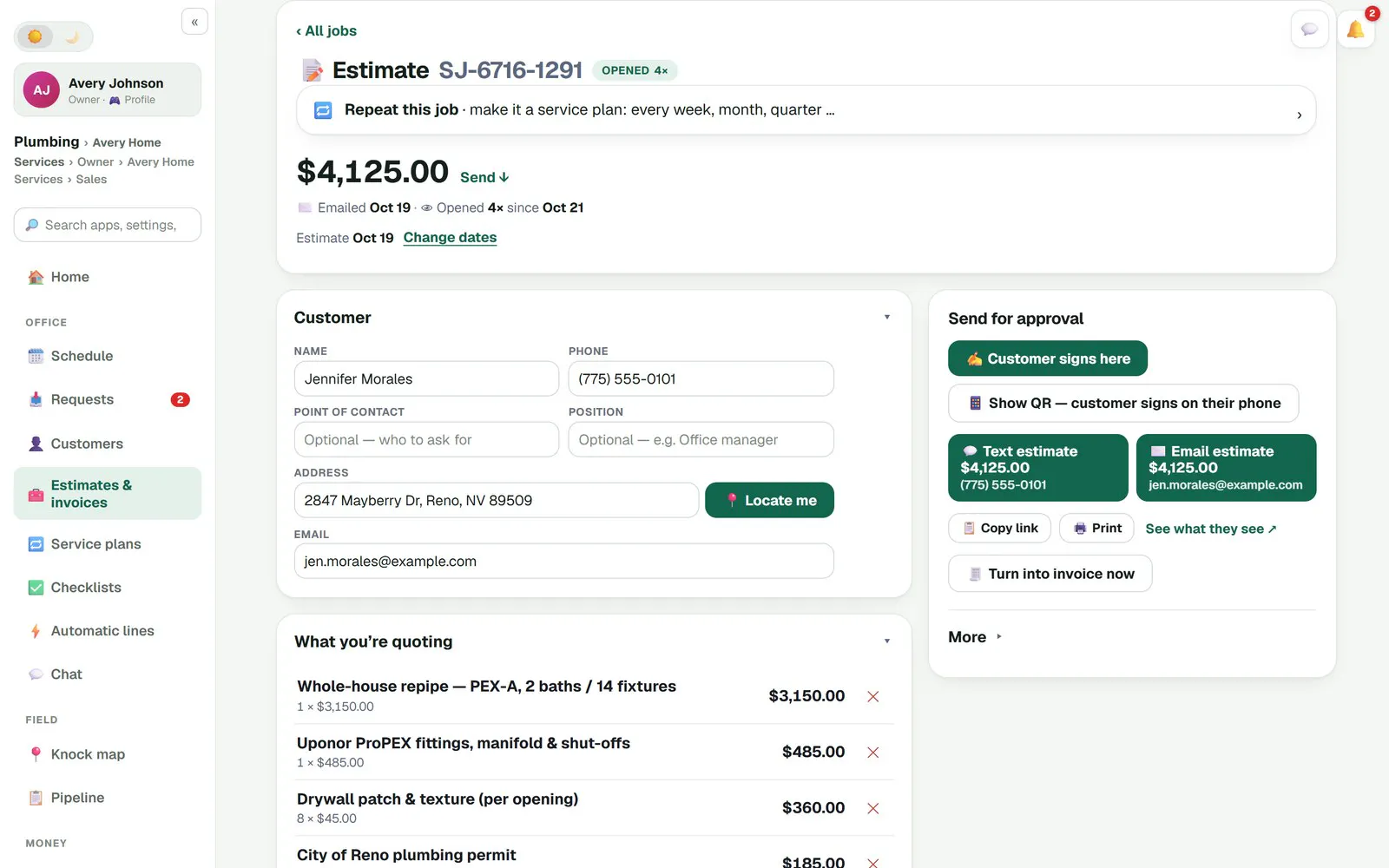Screen dimensions: 1389x868
Task: Click the Email input field
Action: pos(563,562)
